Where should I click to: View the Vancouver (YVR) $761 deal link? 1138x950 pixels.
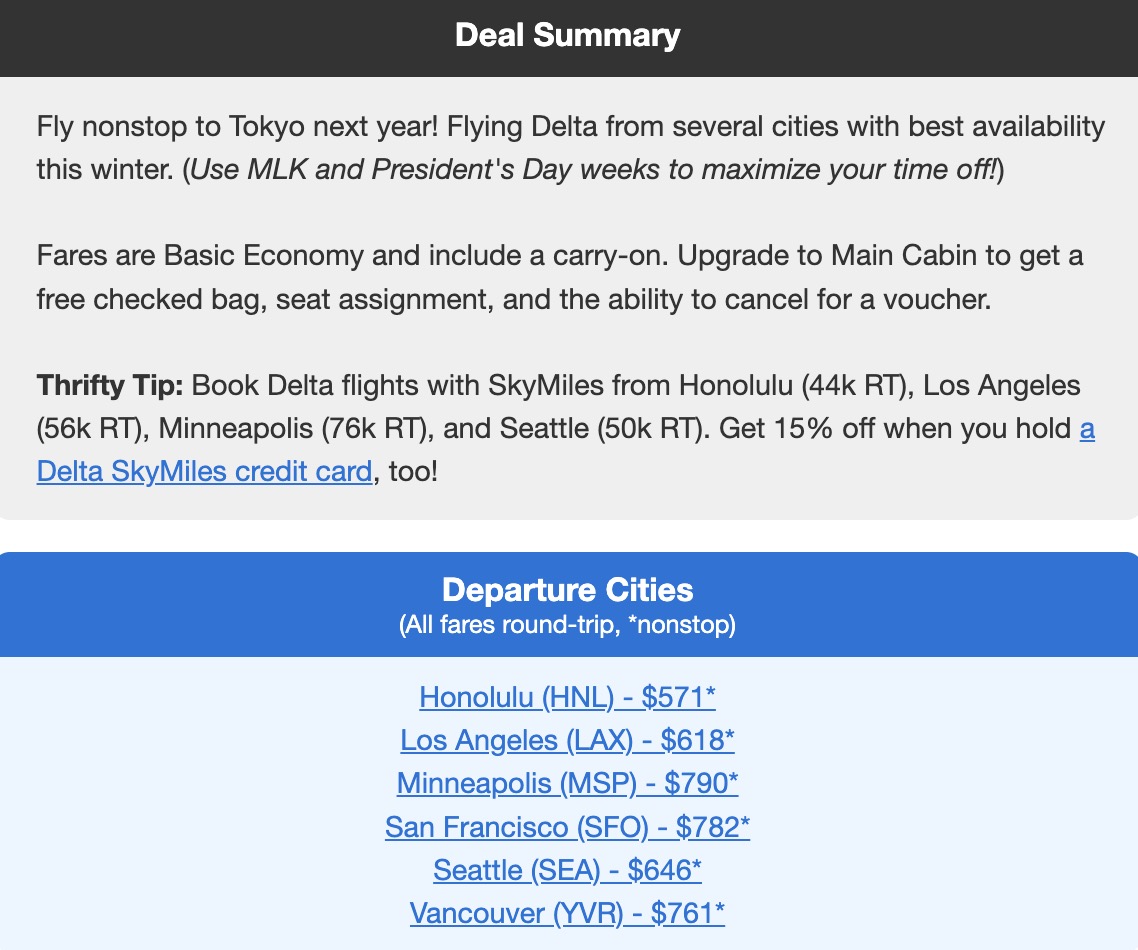(x=567, y=913)
